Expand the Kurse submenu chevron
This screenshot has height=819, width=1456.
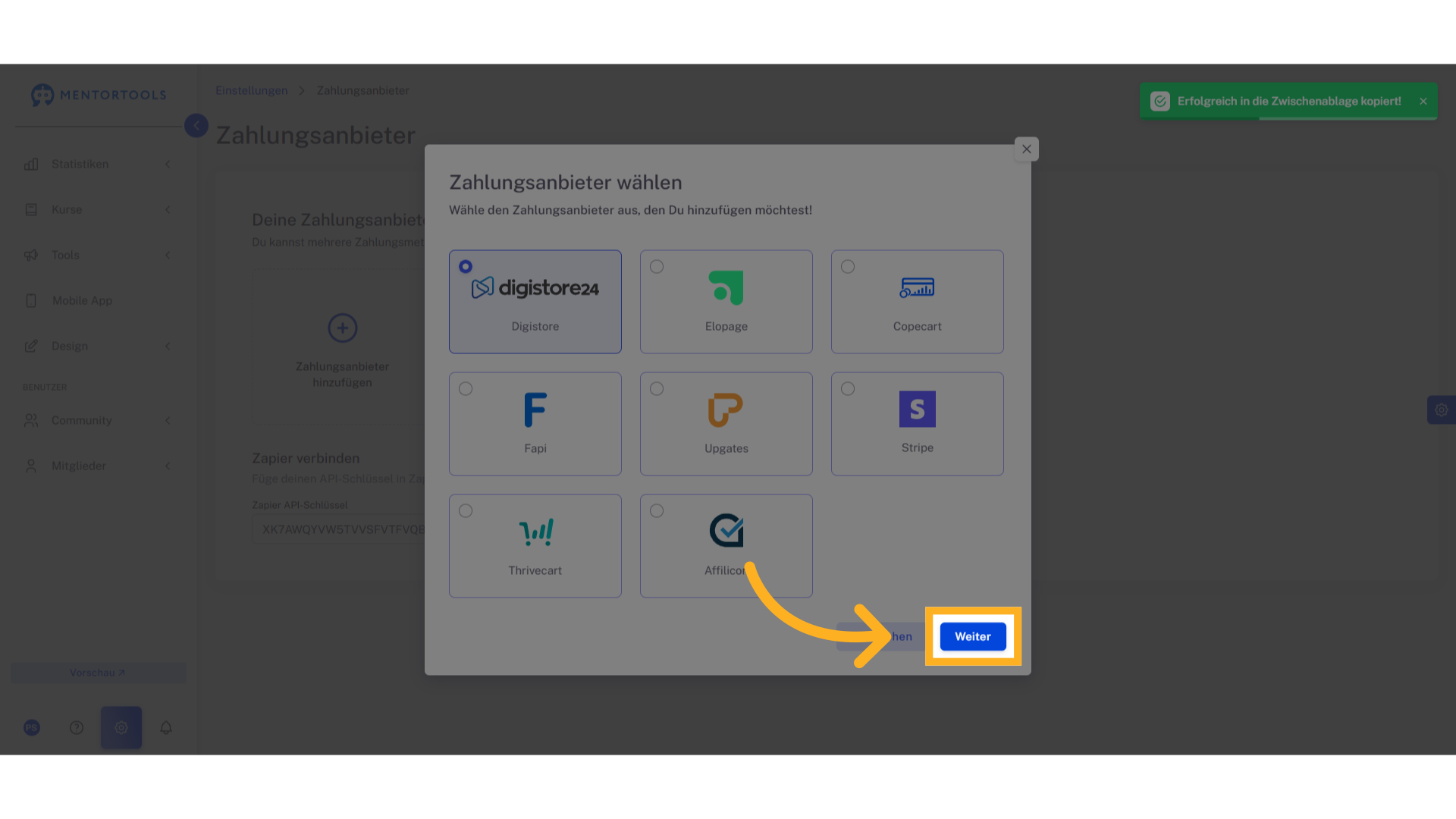click(168, 209)
